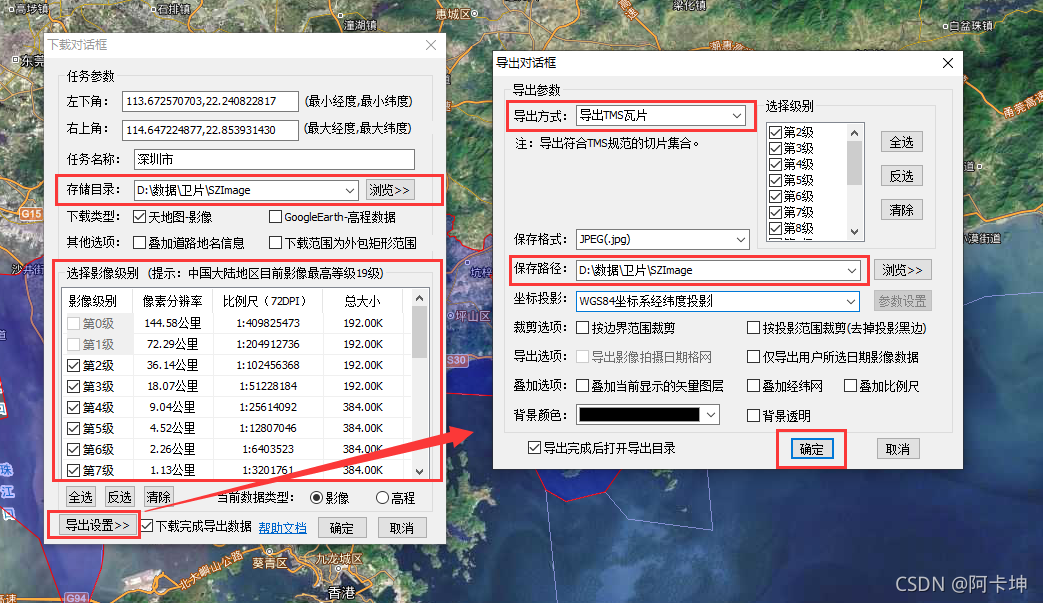
Task: Check 按投影范围裁剪(去掉投影黑边) option
Action: [754, 328]
